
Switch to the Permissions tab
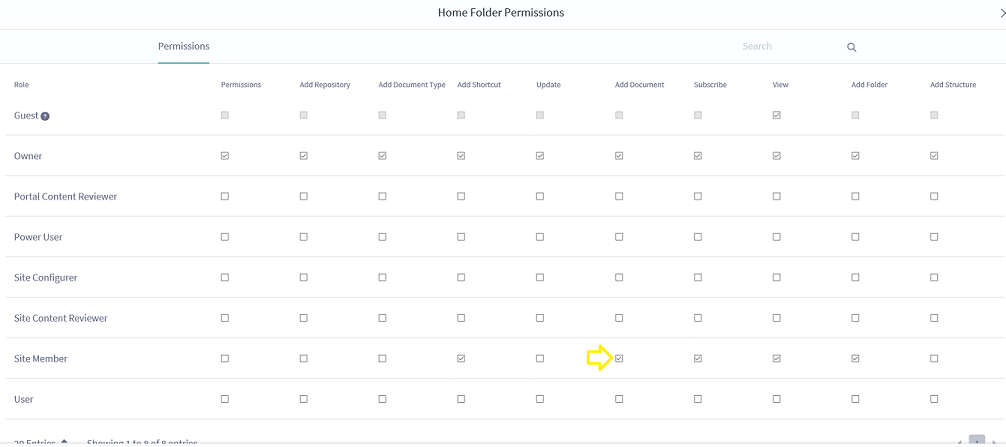point(183,46)
